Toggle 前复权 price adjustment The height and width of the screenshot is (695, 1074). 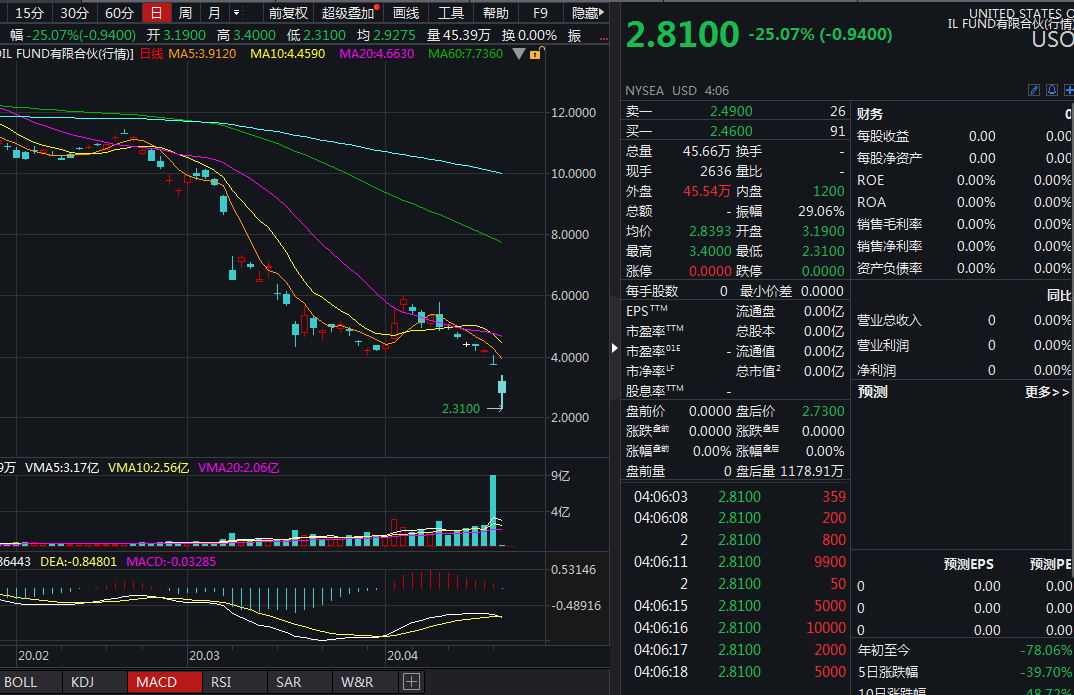tap(288, 13)
